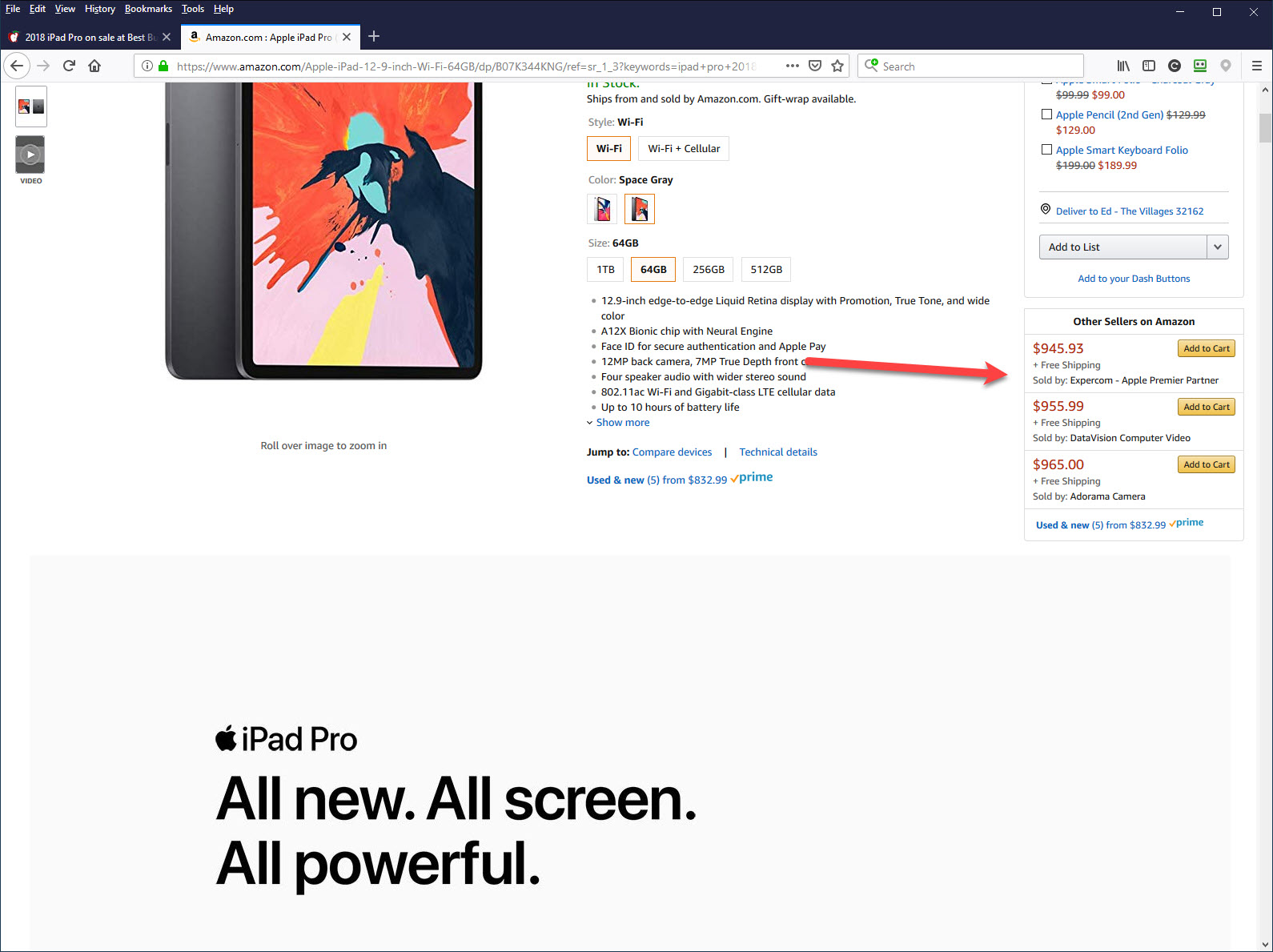Select the Wi-Fi + Cellular style

(x=684, y=148)
